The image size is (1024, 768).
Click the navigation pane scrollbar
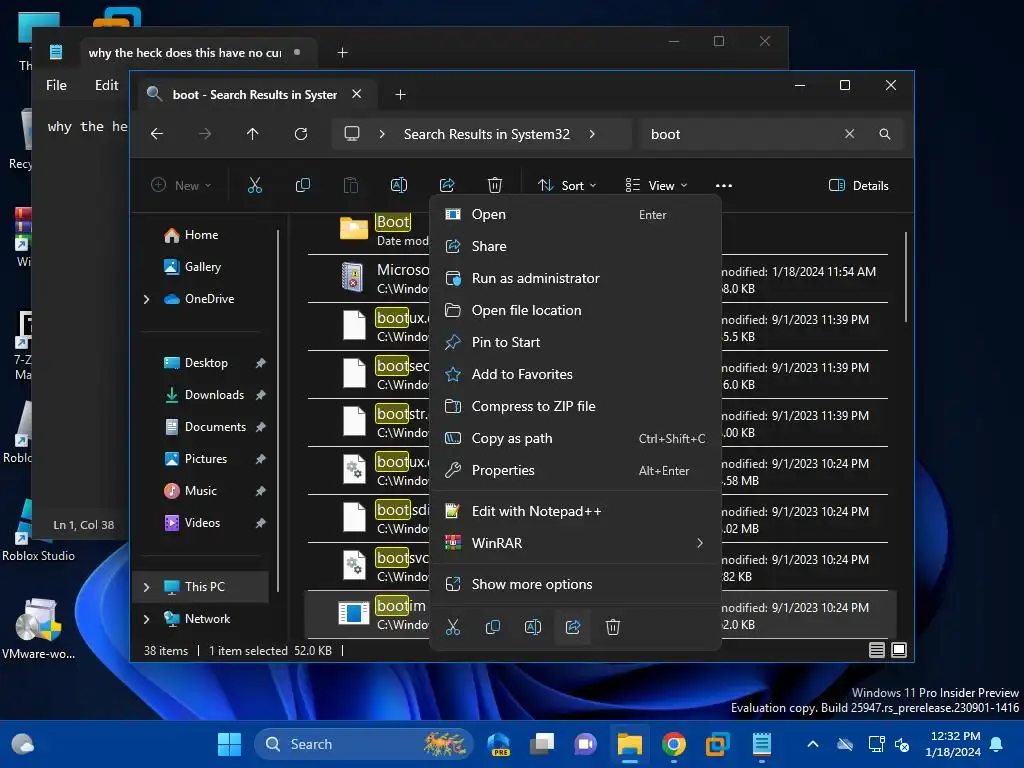pyautogui.click(x=278, y=410)
